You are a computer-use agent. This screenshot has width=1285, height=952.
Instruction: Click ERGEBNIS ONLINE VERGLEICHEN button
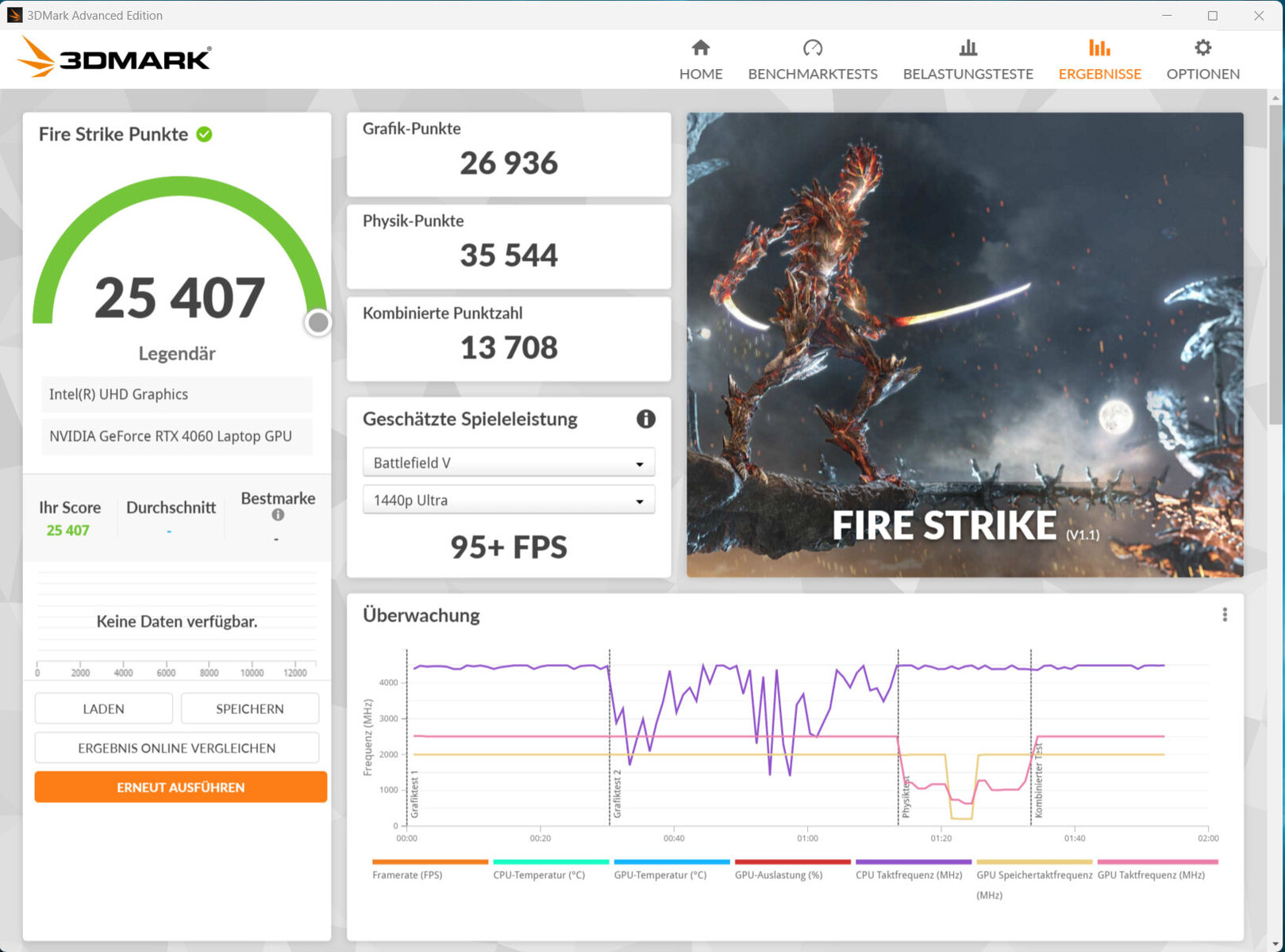pyautogui.click(x=177, y=748)
